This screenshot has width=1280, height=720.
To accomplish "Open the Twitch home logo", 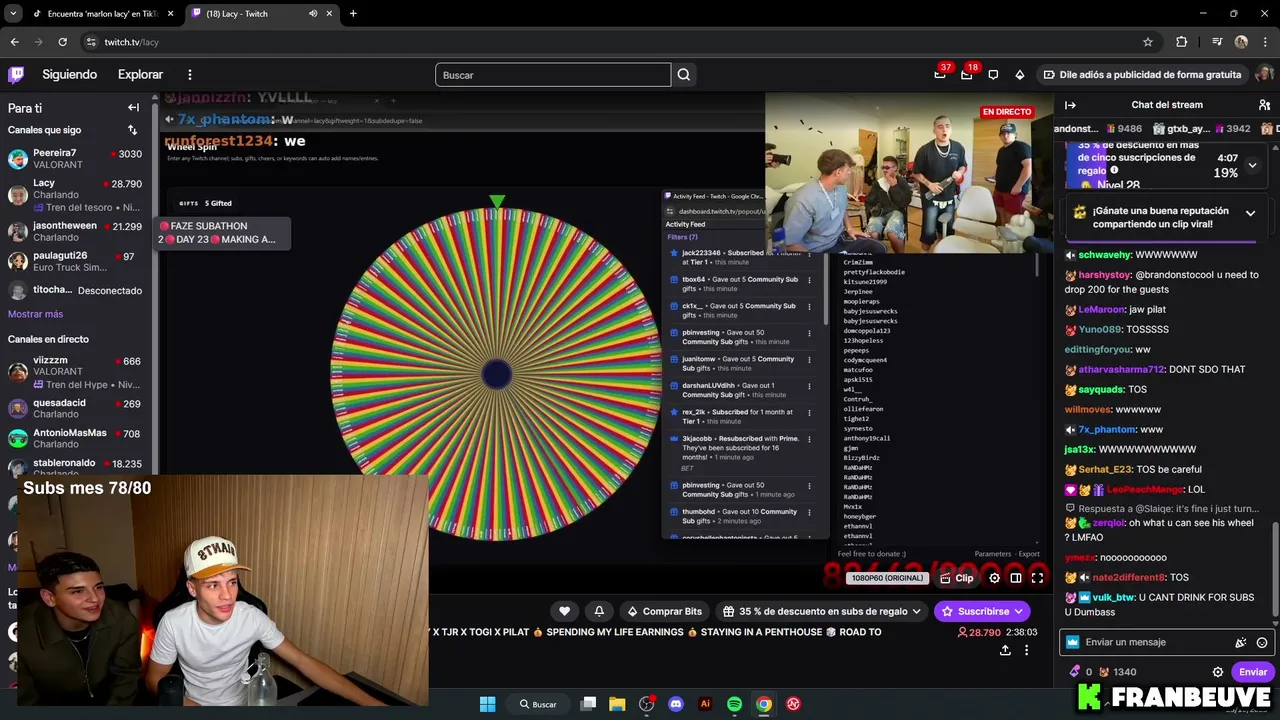I will (16, 75).
